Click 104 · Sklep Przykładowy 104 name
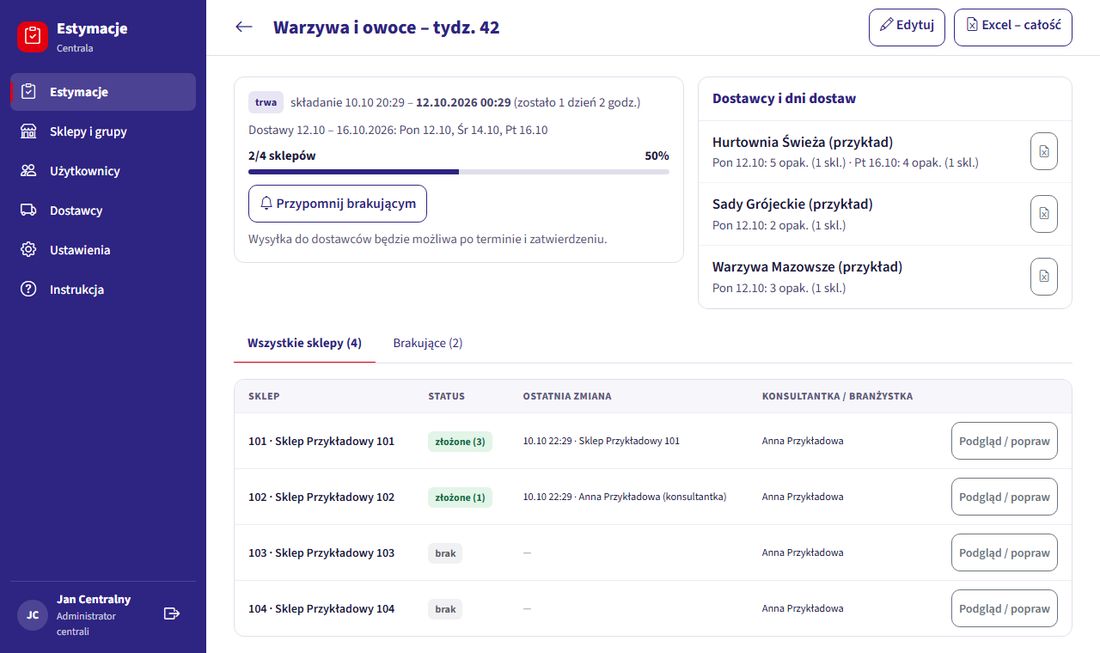This screenshot has width=1100, height=653. click(x=321, y=609)
